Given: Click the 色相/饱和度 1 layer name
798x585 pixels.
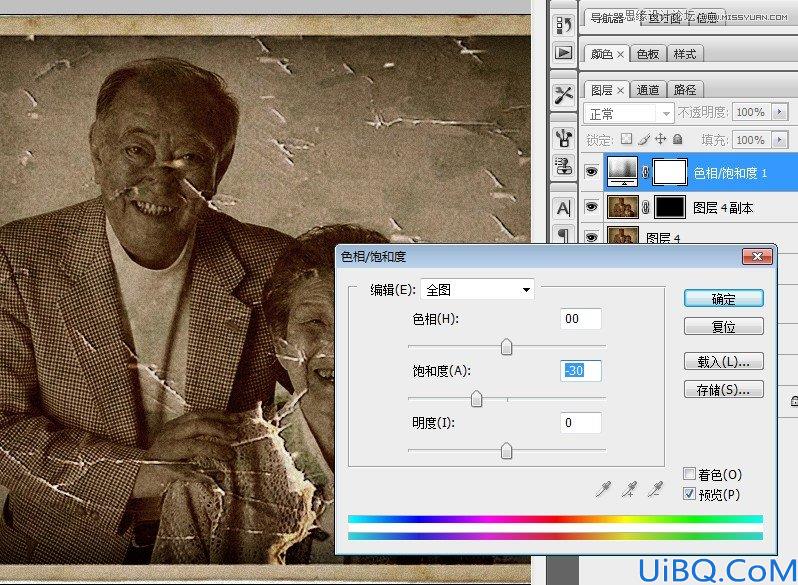Looking at the screenshot, I should [730, 173].
